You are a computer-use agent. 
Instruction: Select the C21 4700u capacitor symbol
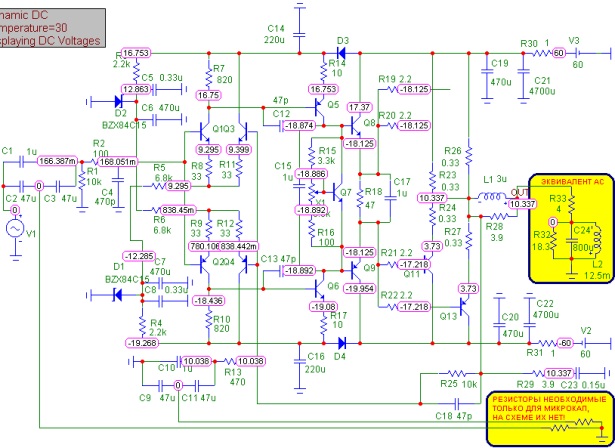[x=522, y=73]
